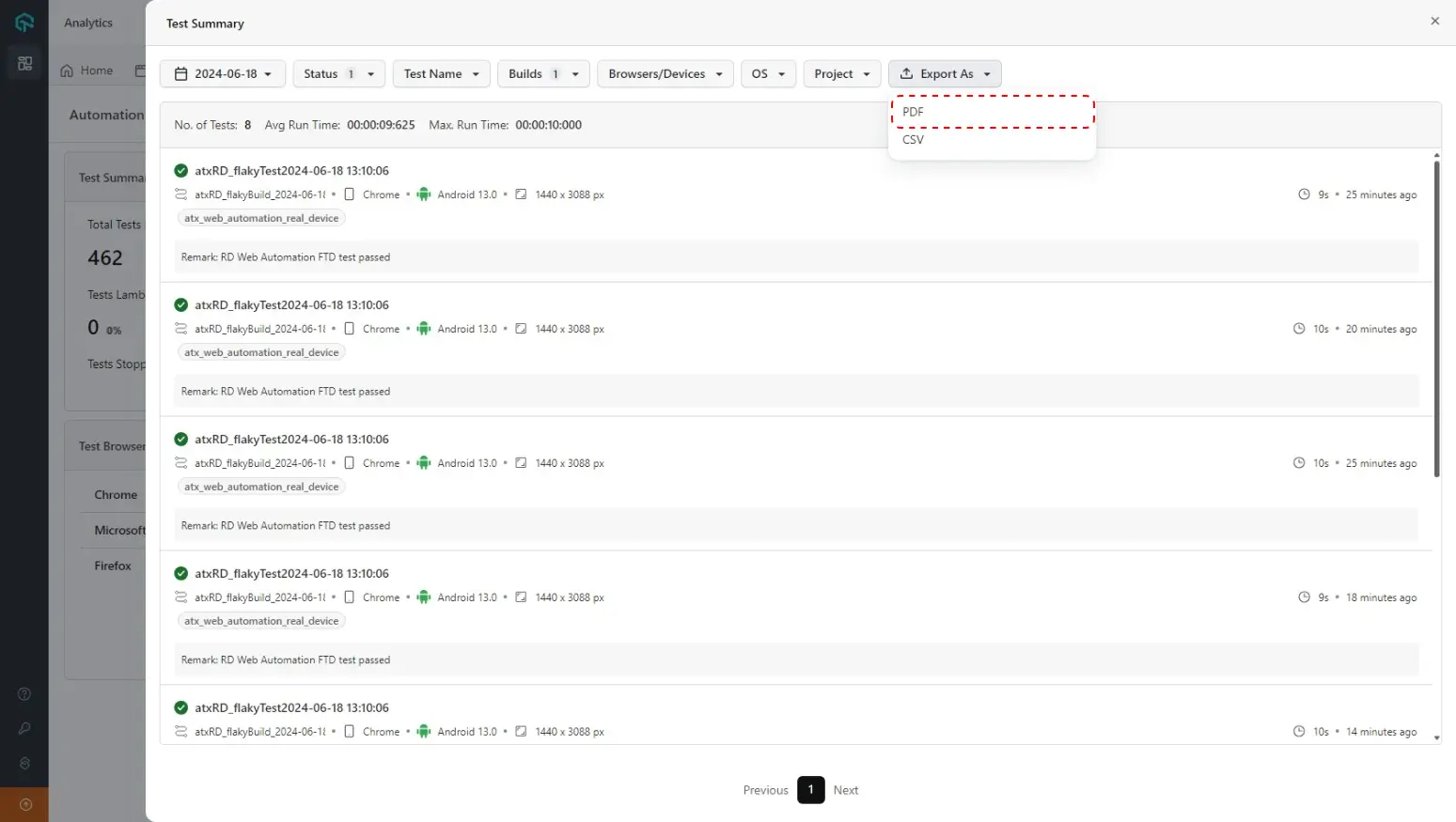Open the 2024-06-18 date picker dropdown
The height and width of the screenshot is (822, 1456).
click(223, 74)
